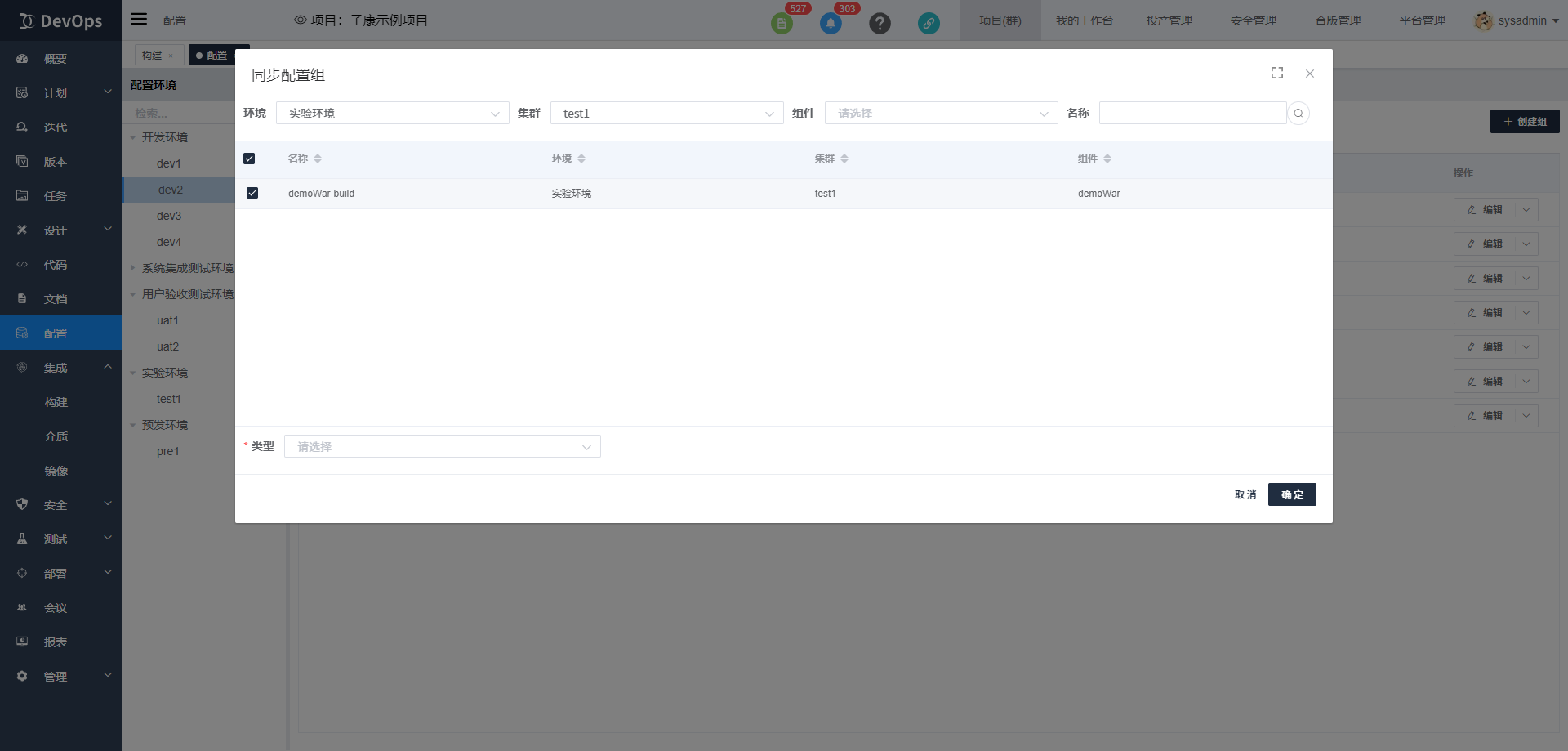
Task: Open 版本 in the sidebar
Action: pos(61,162)
